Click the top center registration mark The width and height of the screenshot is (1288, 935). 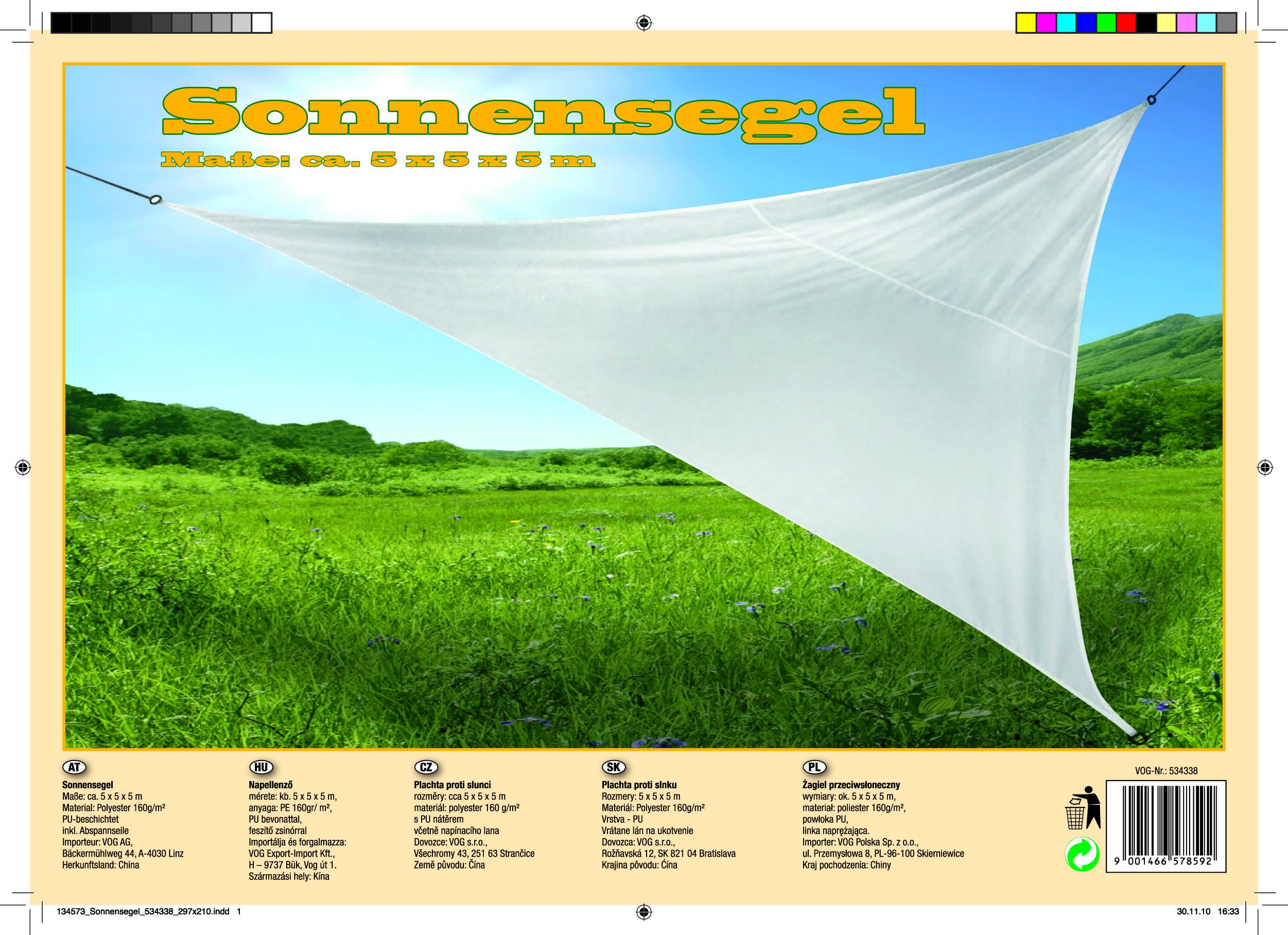(x=643, y=23)
